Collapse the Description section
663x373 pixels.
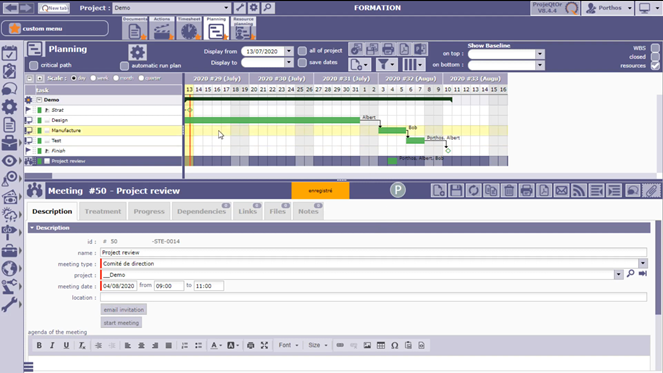pyautogui.click(x=32, y=228)
